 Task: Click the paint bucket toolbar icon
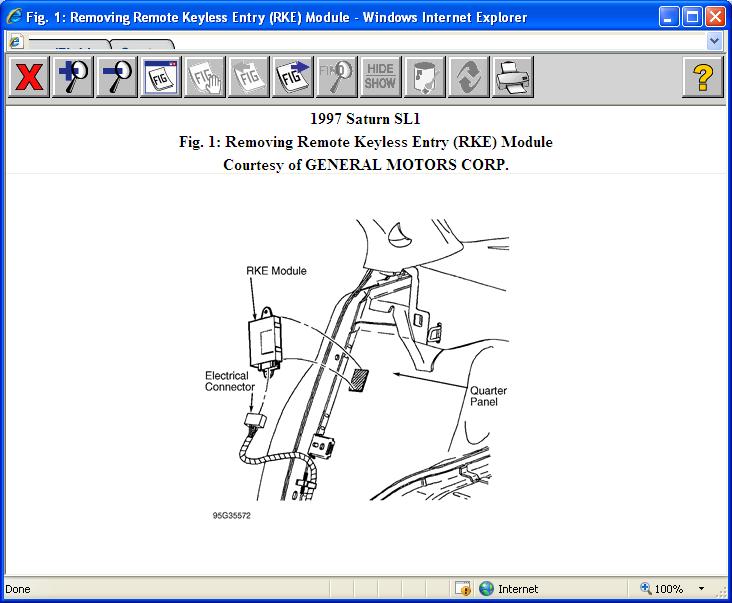(425, 77)
